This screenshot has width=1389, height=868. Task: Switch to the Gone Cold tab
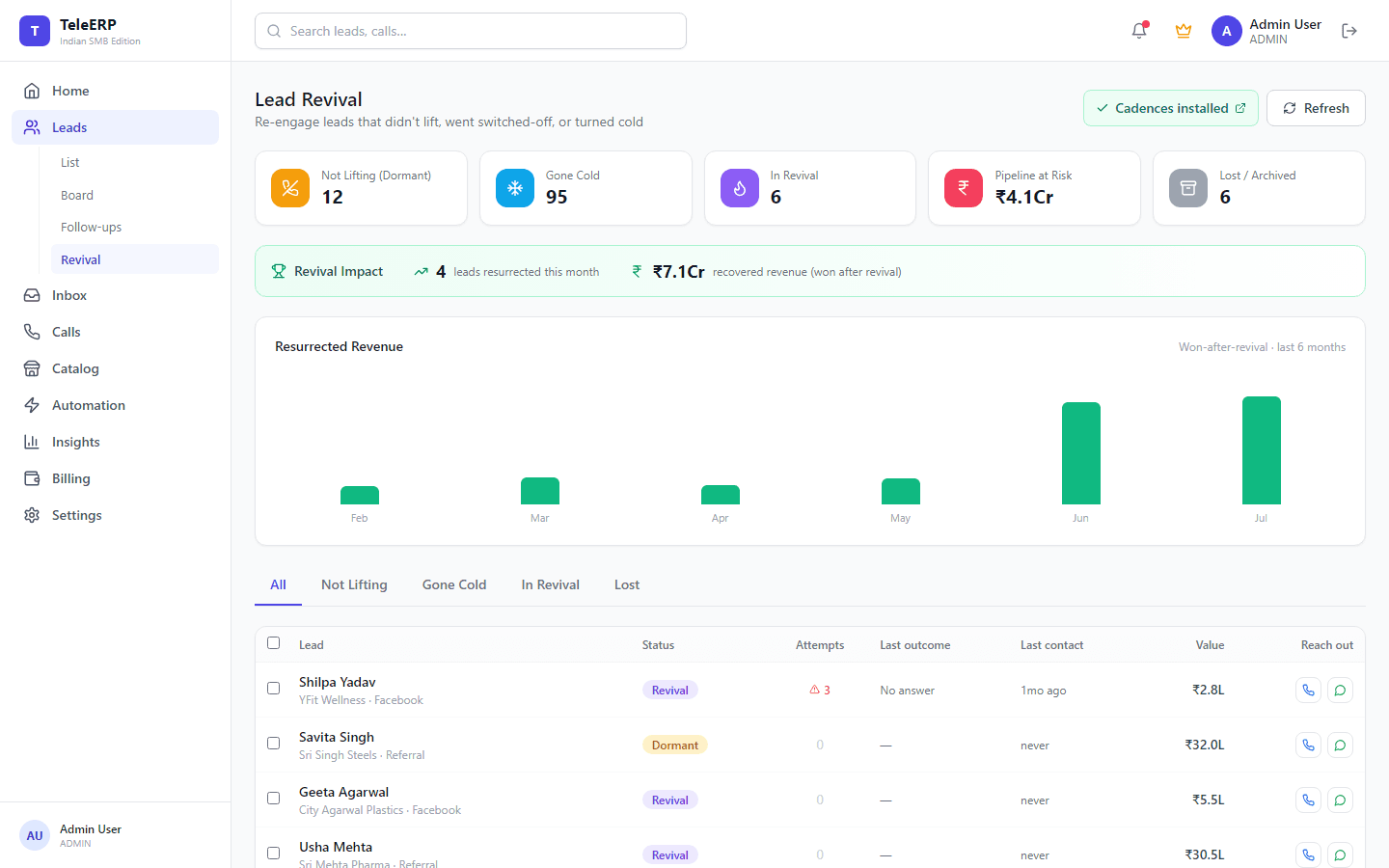pyautogui.click(x=454, y=584)
